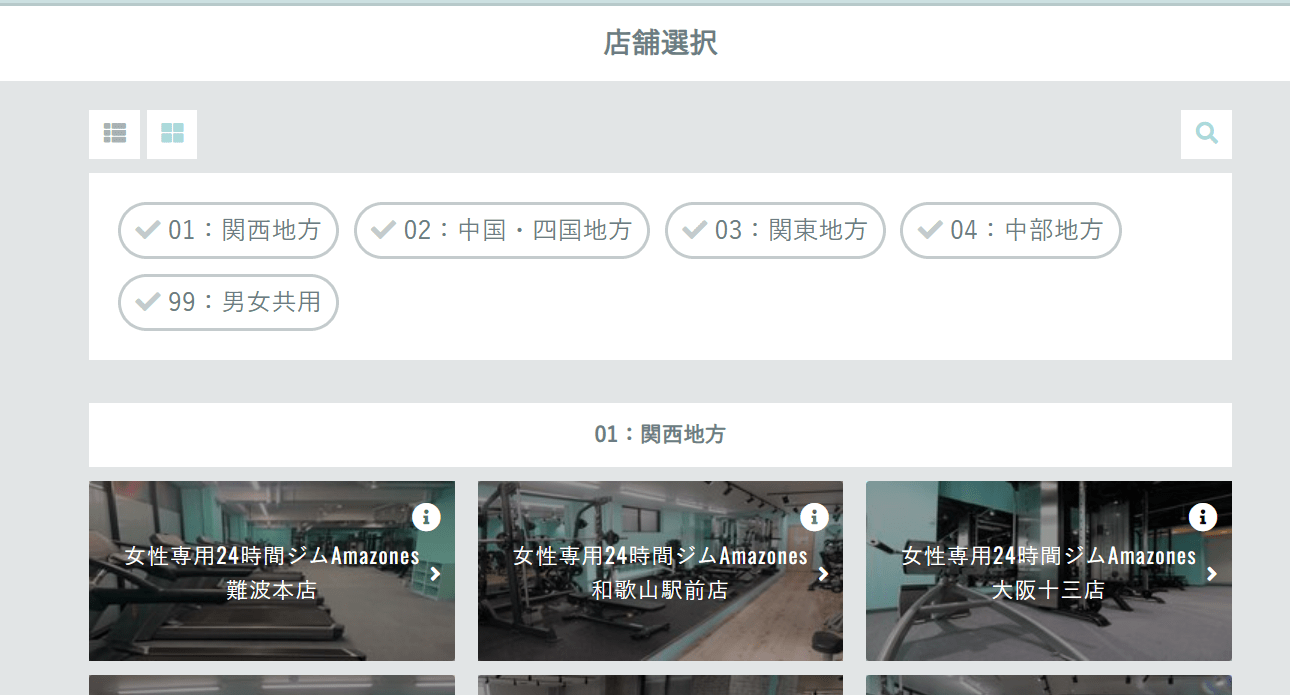Toggle the 04:中部地方 filter chip

[1011, 230]
